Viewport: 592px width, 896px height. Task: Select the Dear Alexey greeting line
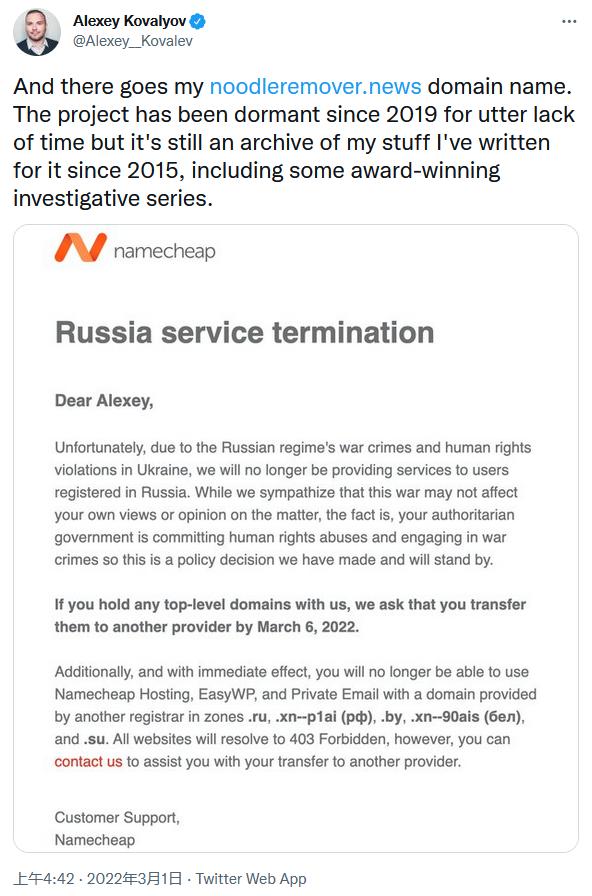(x=104, y=401)
